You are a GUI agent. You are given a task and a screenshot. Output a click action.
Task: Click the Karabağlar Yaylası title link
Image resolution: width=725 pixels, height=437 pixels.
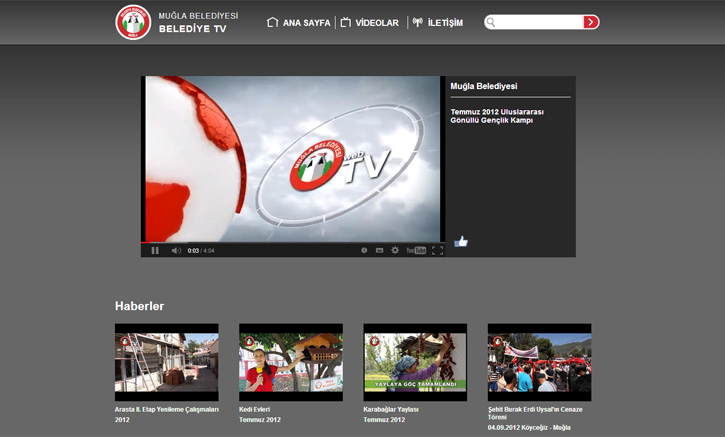pyautogui.click(x=391, y=409)
